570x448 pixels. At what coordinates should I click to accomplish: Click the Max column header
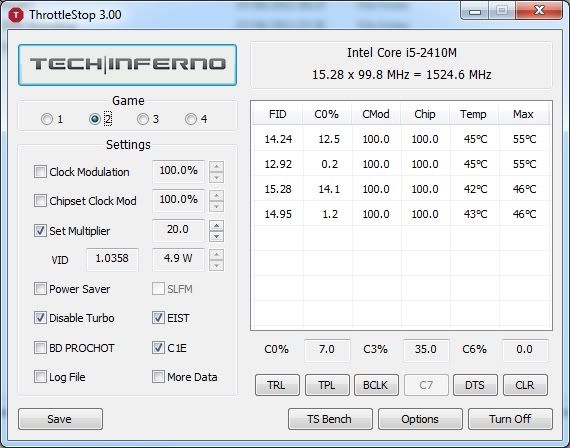pos(523,114)
